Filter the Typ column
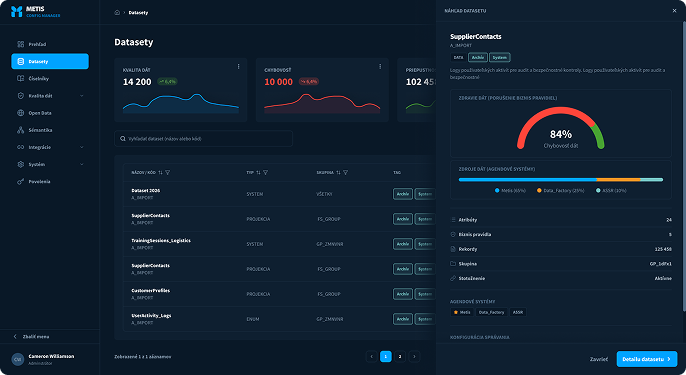The height and width of the screenshot is (375, 686). pos(266,173)
